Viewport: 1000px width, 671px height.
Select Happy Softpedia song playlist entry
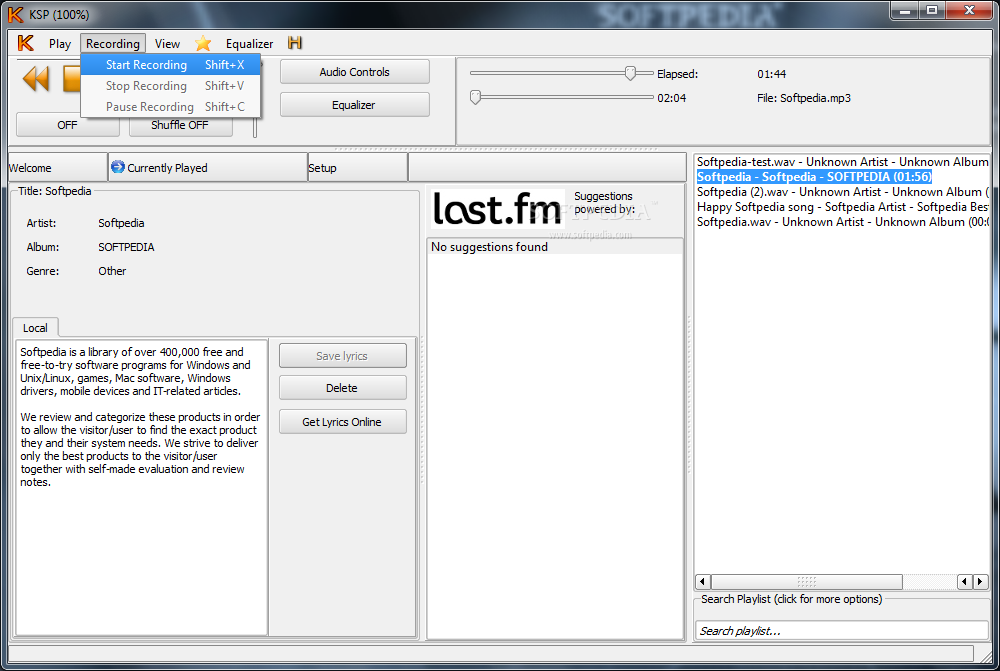click(842, 207)
